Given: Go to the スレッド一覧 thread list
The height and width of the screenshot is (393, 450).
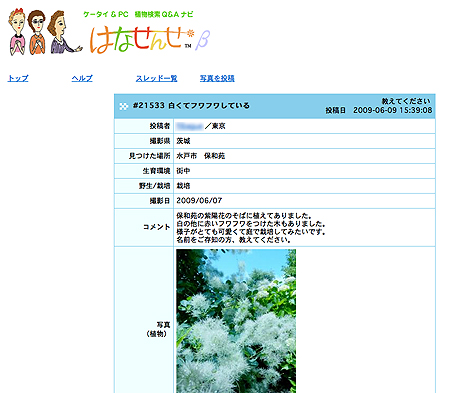Looking at the screenshot, I should [156, 78].
